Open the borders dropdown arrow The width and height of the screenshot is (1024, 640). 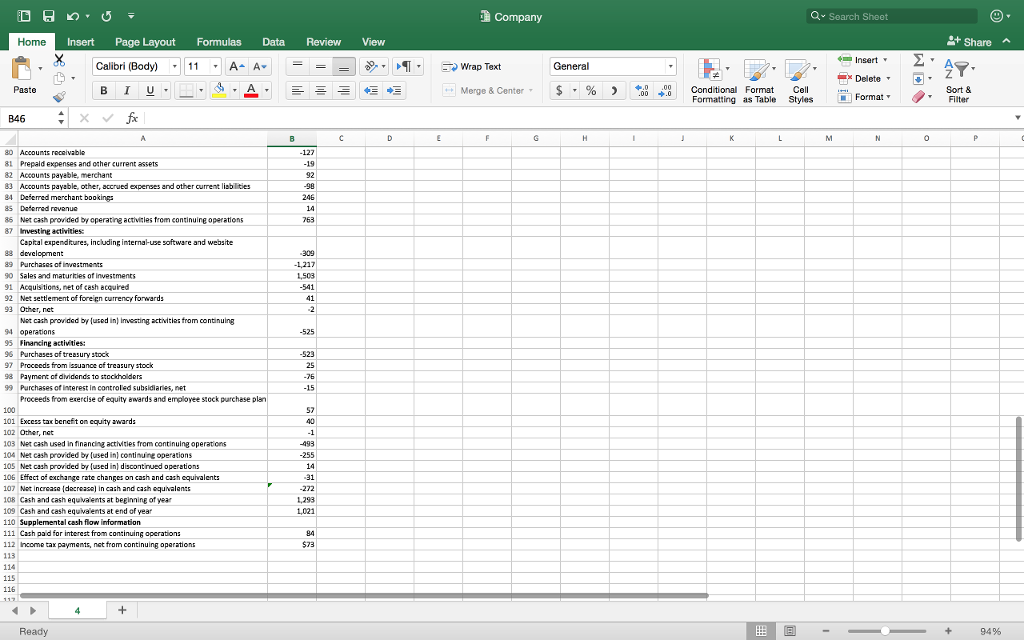click(x=201, y=90)
